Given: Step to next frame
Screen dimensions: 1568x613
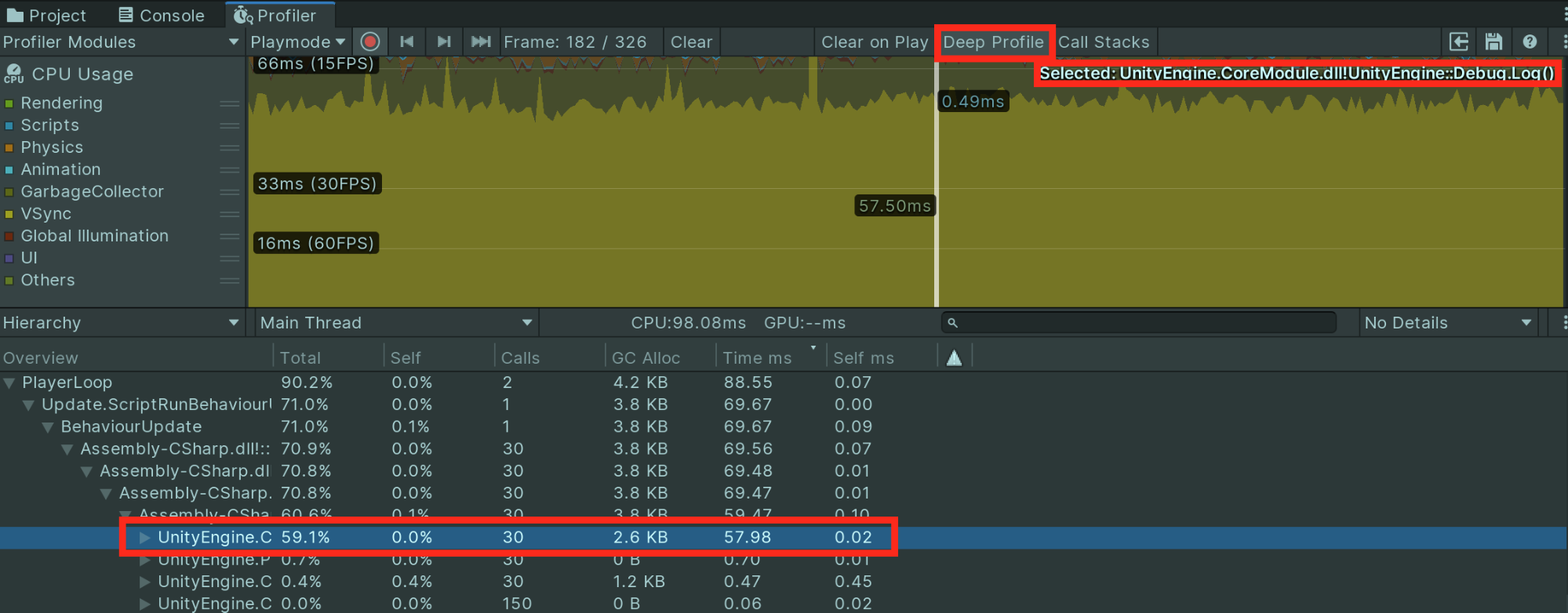Looking at the screenshot, I should (444, 42).
